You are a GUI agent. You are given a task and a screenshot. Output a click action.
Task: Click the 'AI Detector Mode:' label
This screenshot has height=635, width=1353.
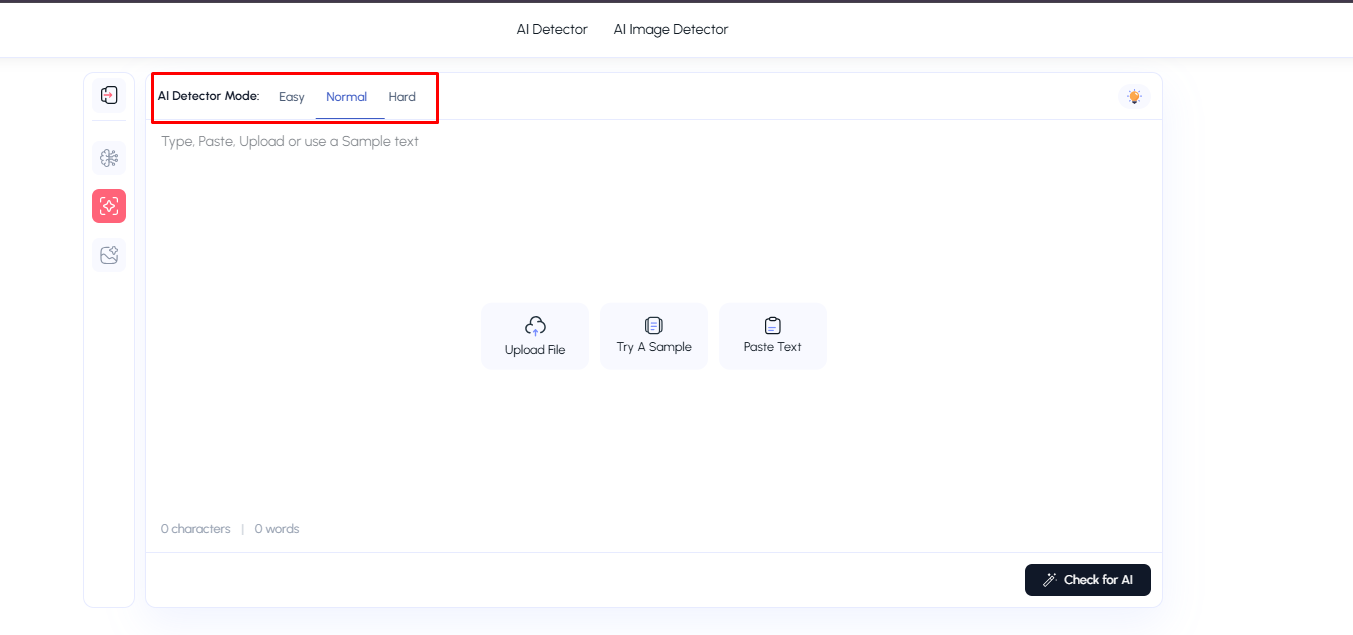[208, 97]
